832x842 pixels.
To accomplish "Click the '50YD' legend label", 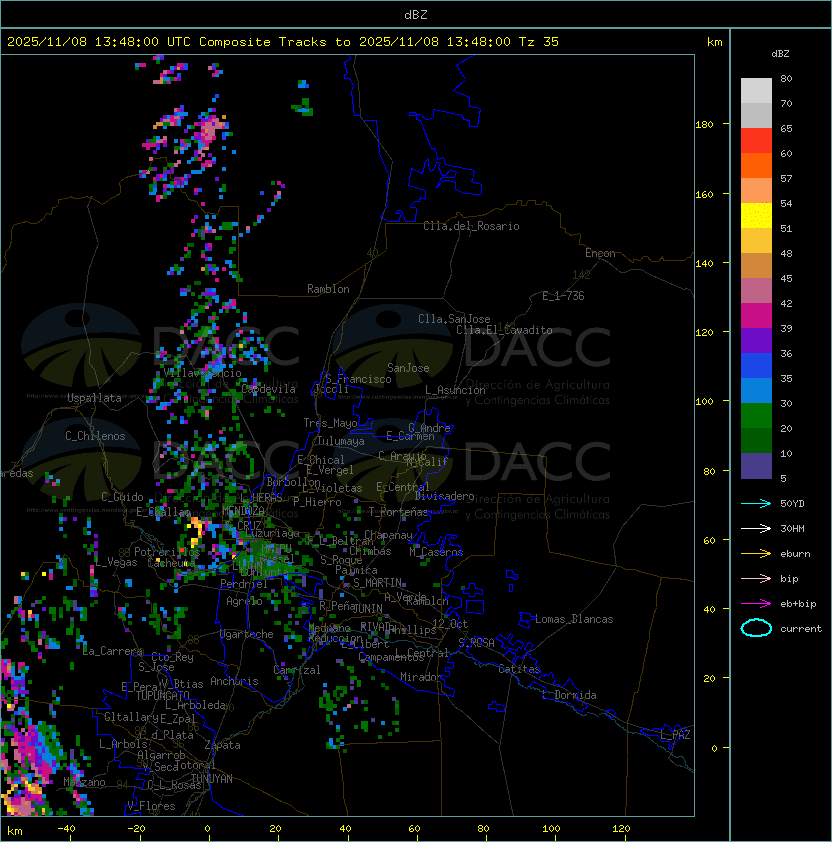I will 792,503.
